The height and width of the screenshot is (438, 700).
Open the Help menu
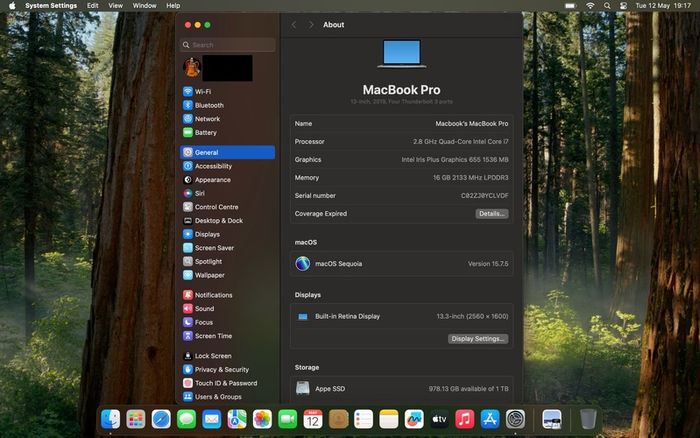pyautogui.click(x=173, y=5)
